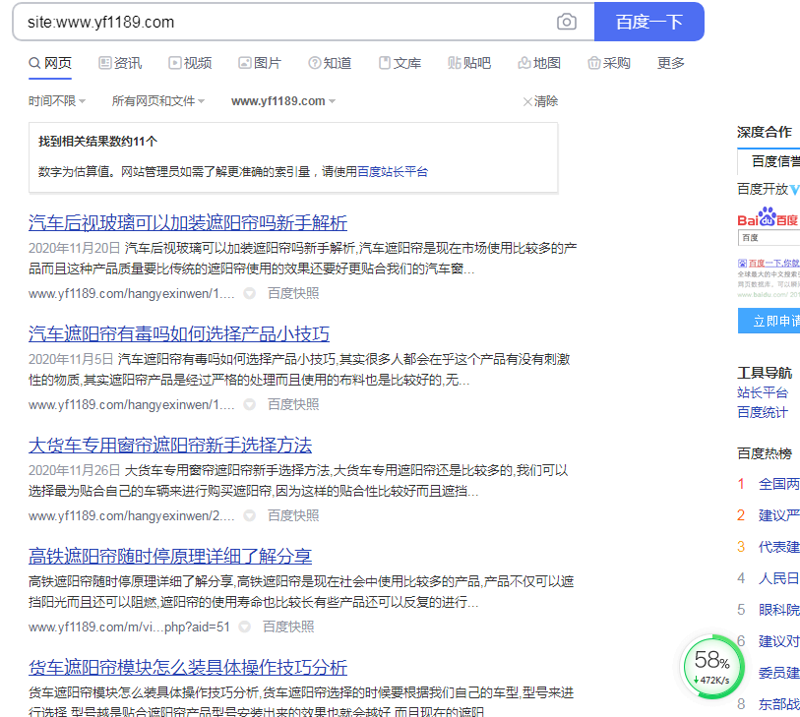This screenshot has height=717, width=800.
Task: Switch to the 资讯 tab
Action: (120, 63)
